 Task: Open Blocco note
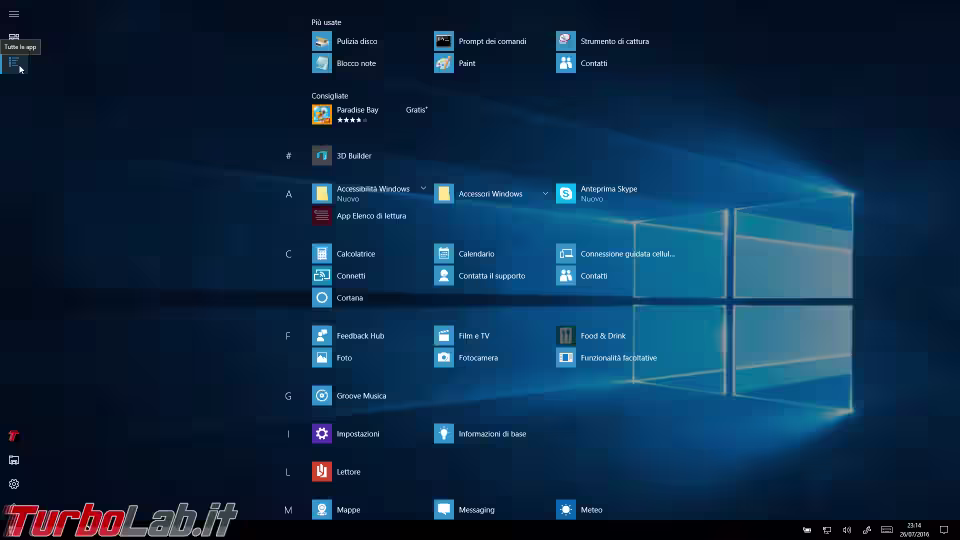(x=344, y=63)
